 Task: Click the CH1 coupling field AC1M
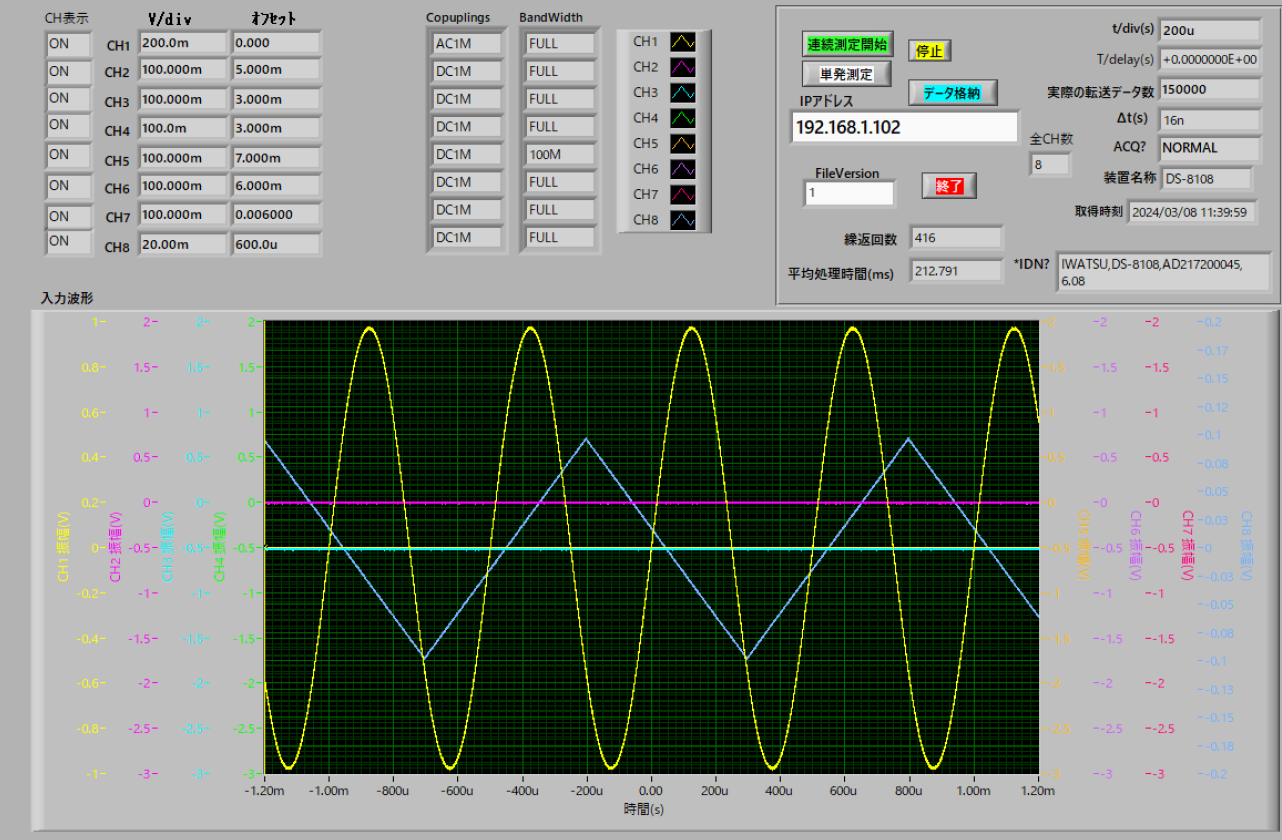point(467,43)
